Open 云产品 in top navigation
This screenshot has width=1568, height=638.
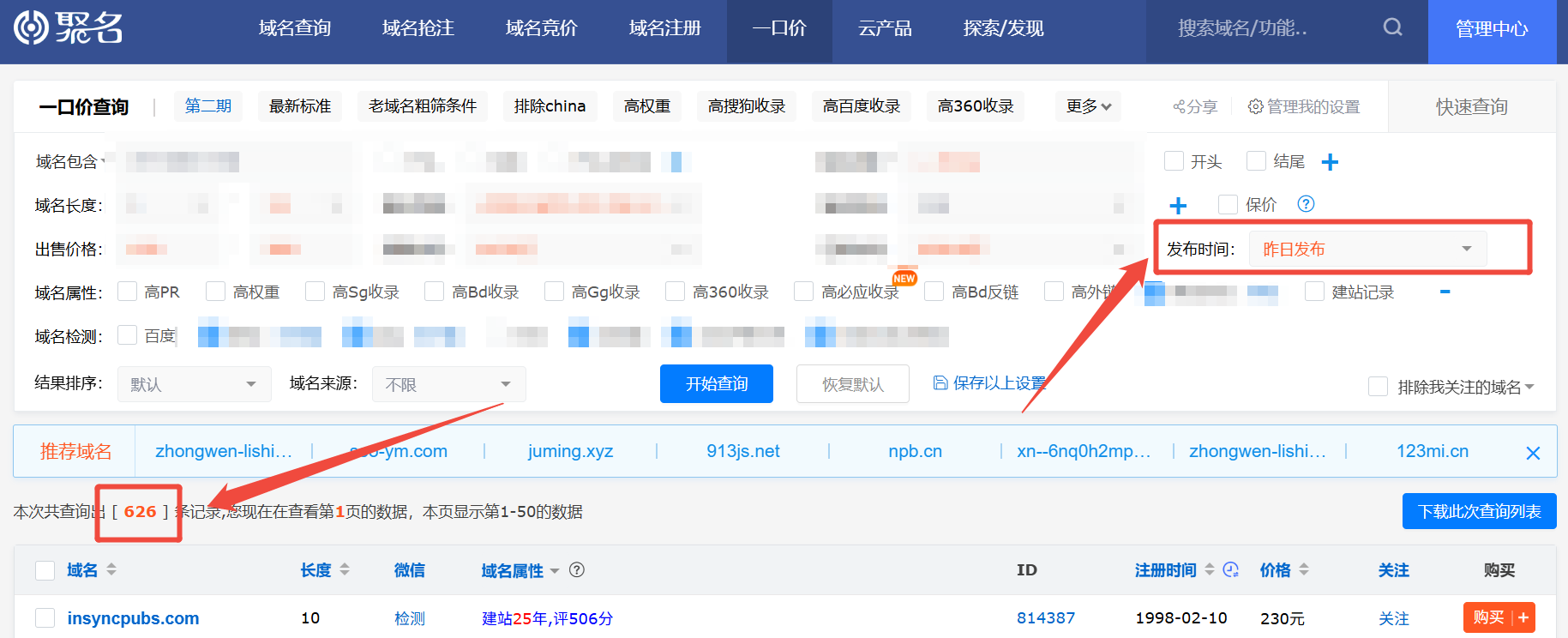click(x=885, y=28)
